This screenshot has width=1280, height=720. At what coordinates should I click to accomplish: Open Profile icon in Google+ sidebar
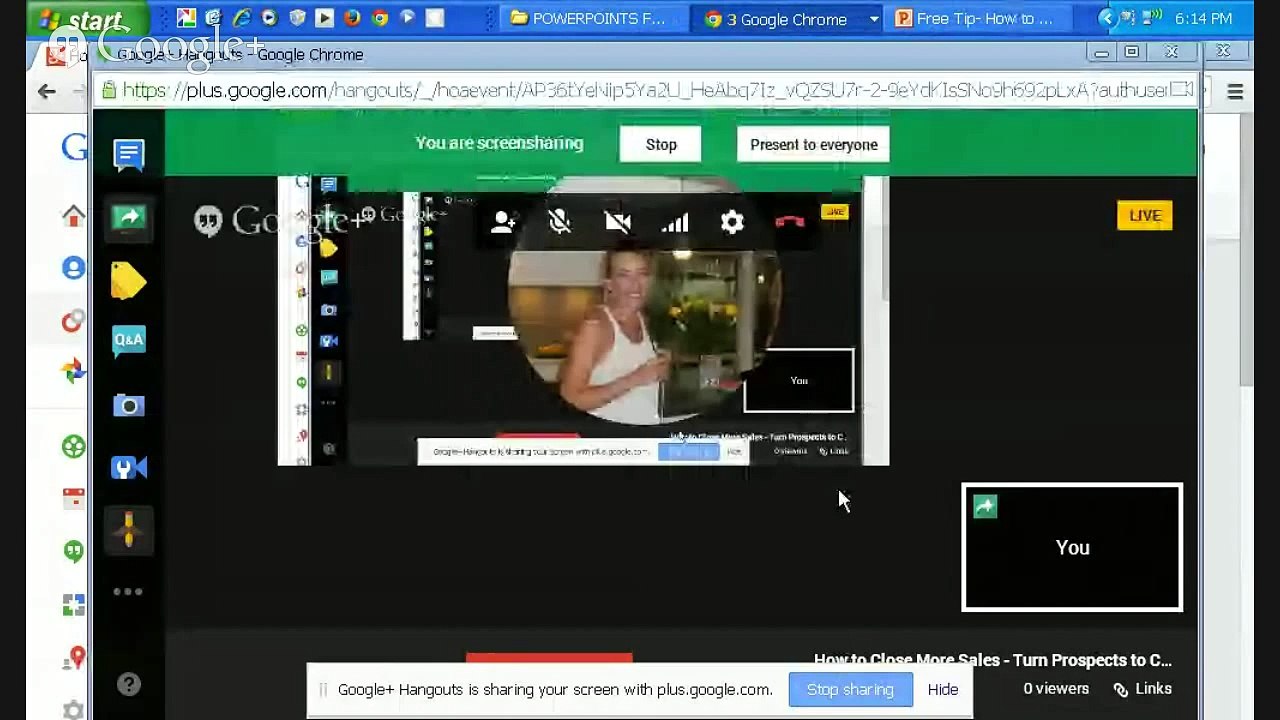73,268
